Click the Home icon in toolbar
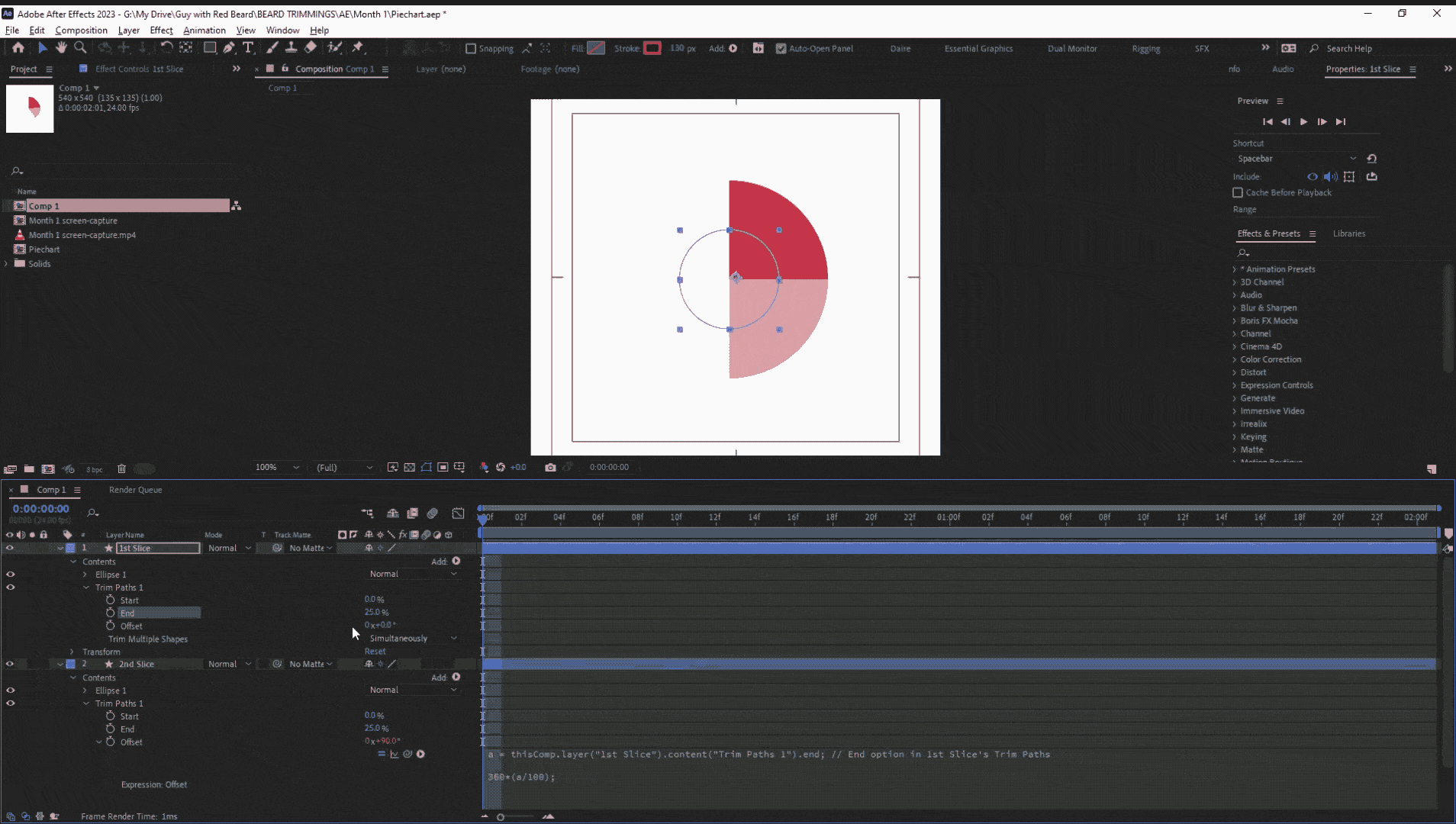 click(18, 47)
